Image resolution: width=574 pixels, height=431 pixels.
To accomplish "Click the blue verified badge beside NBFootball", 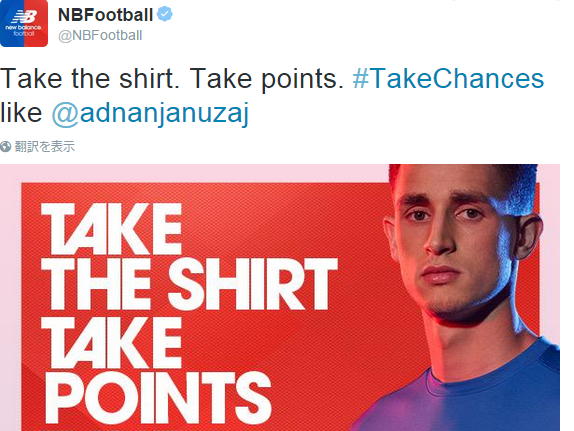I will (x=165, y=14).
